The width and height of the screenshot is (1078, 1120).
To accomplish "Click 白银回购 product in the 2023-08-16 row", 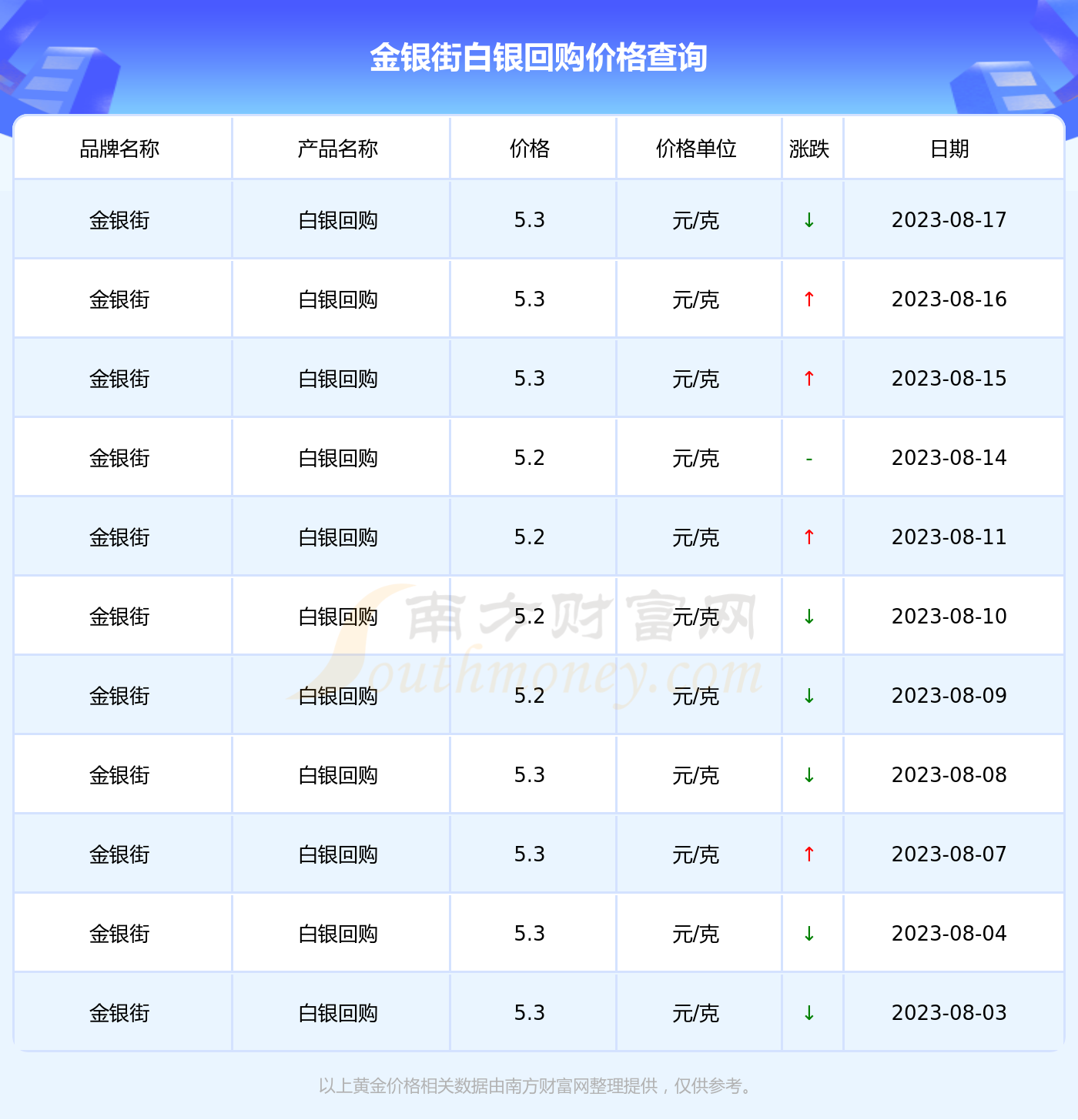I will [338, 300].
